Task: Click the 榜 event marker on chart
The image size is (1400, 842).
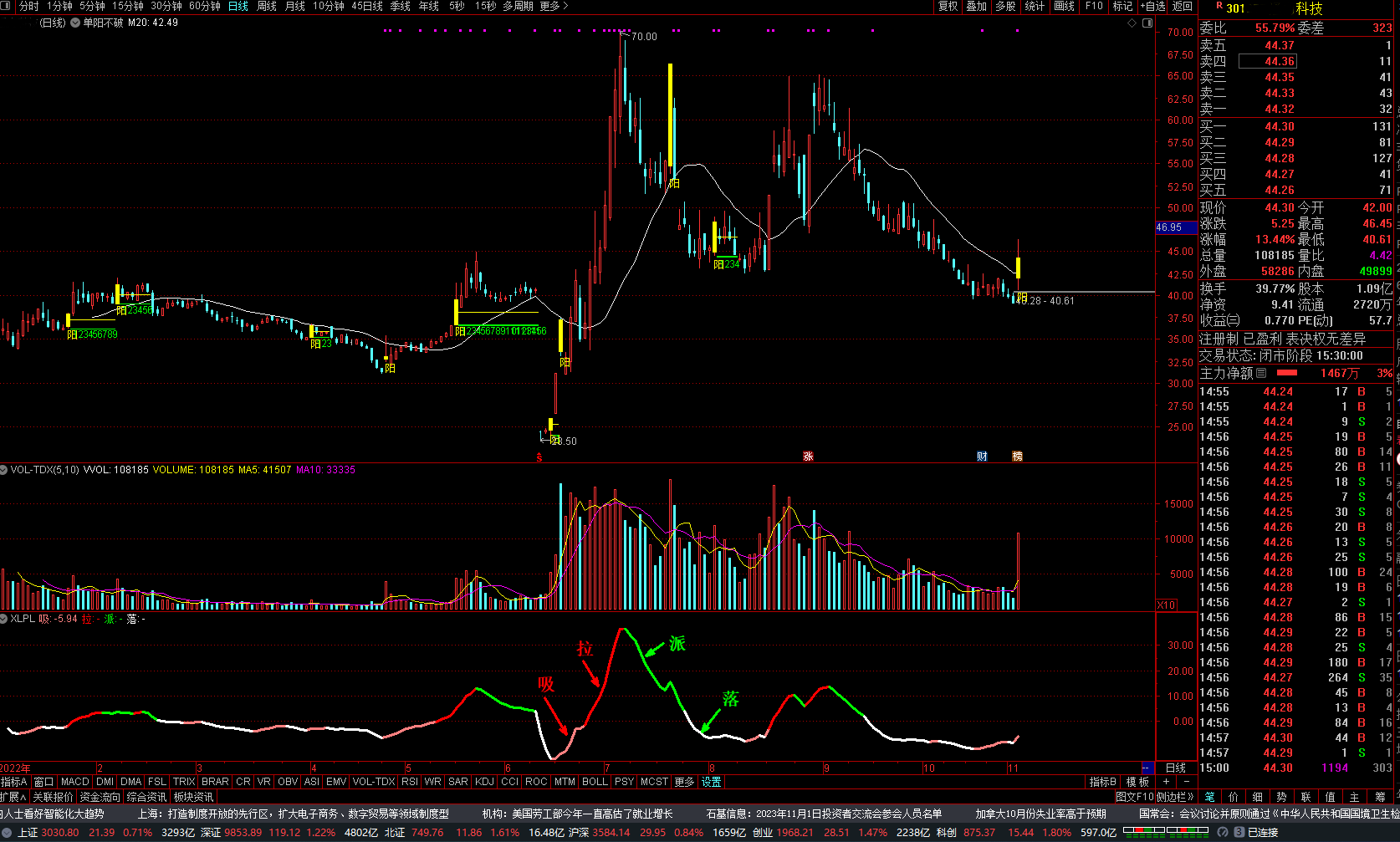Action: (x=1017, y=456)
